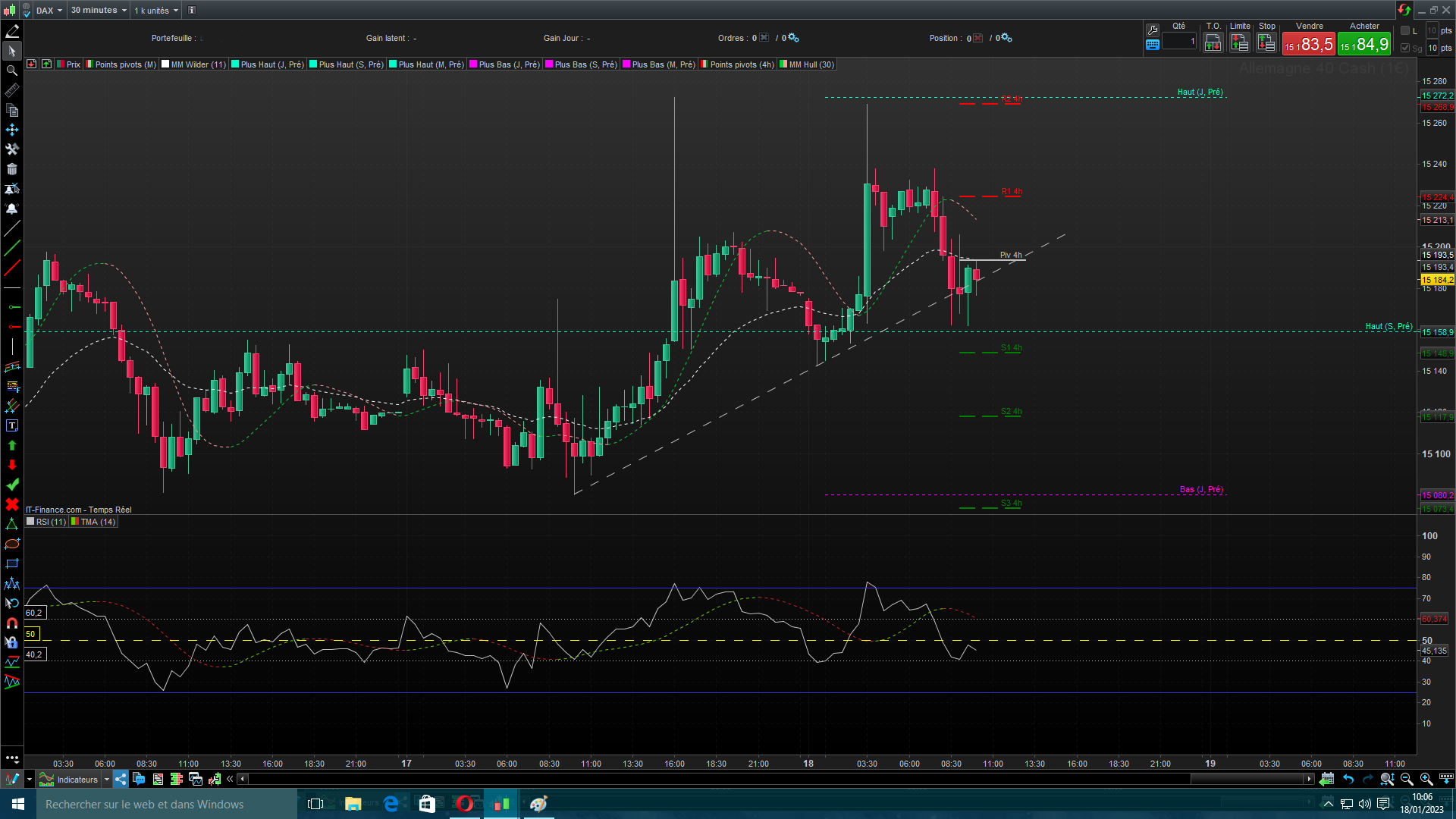Click the Qté quantity input field

tap(1178, 41)
